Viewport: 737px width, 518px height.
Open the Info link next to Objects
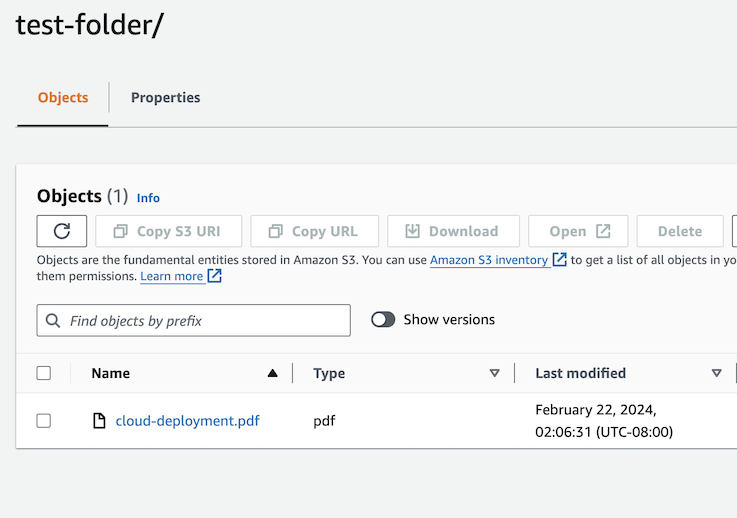tap(148, 198)
